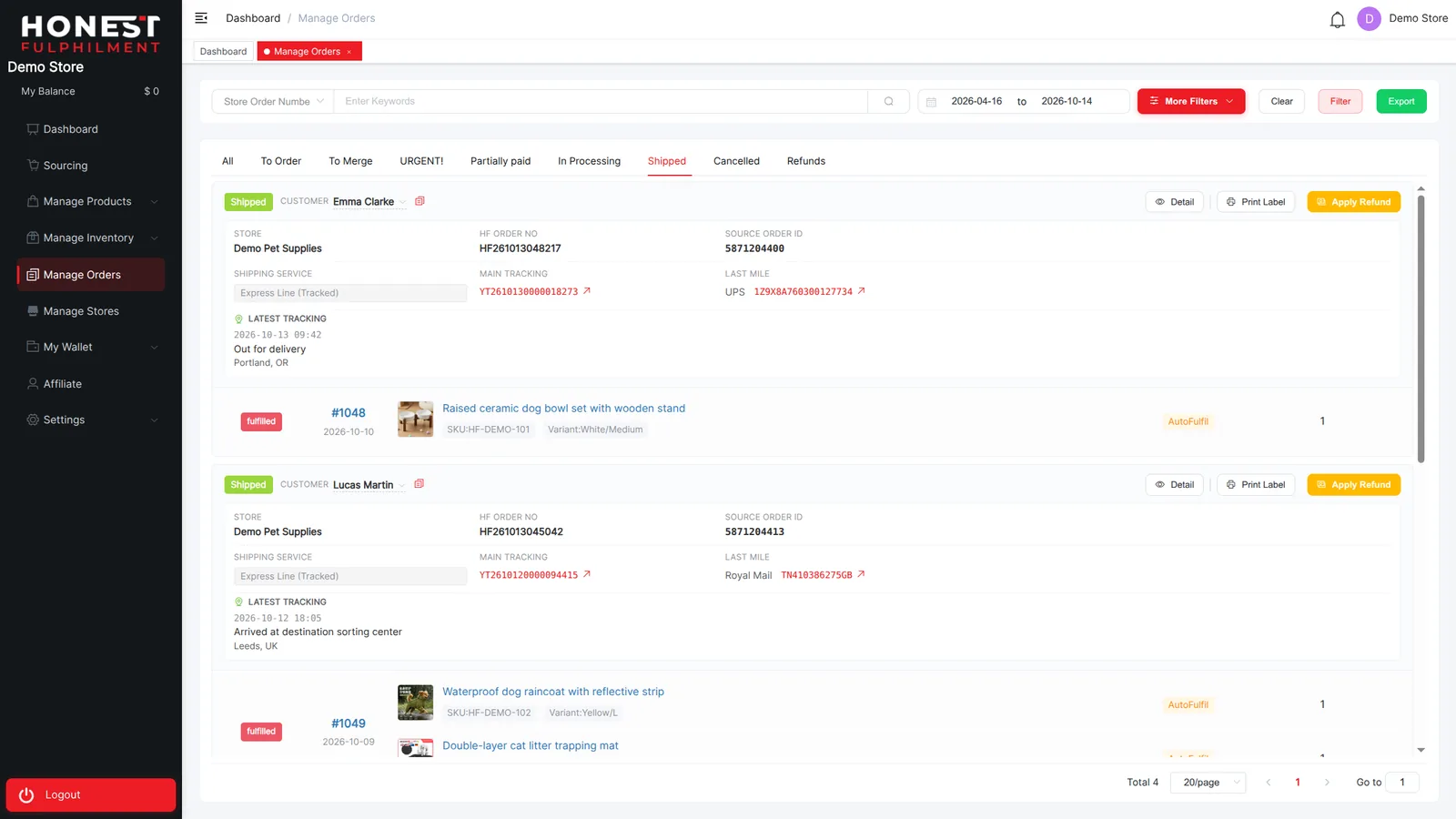1456x819 pixels.
Task: Open the Partially paid tab
Action: tap(500, 161)
